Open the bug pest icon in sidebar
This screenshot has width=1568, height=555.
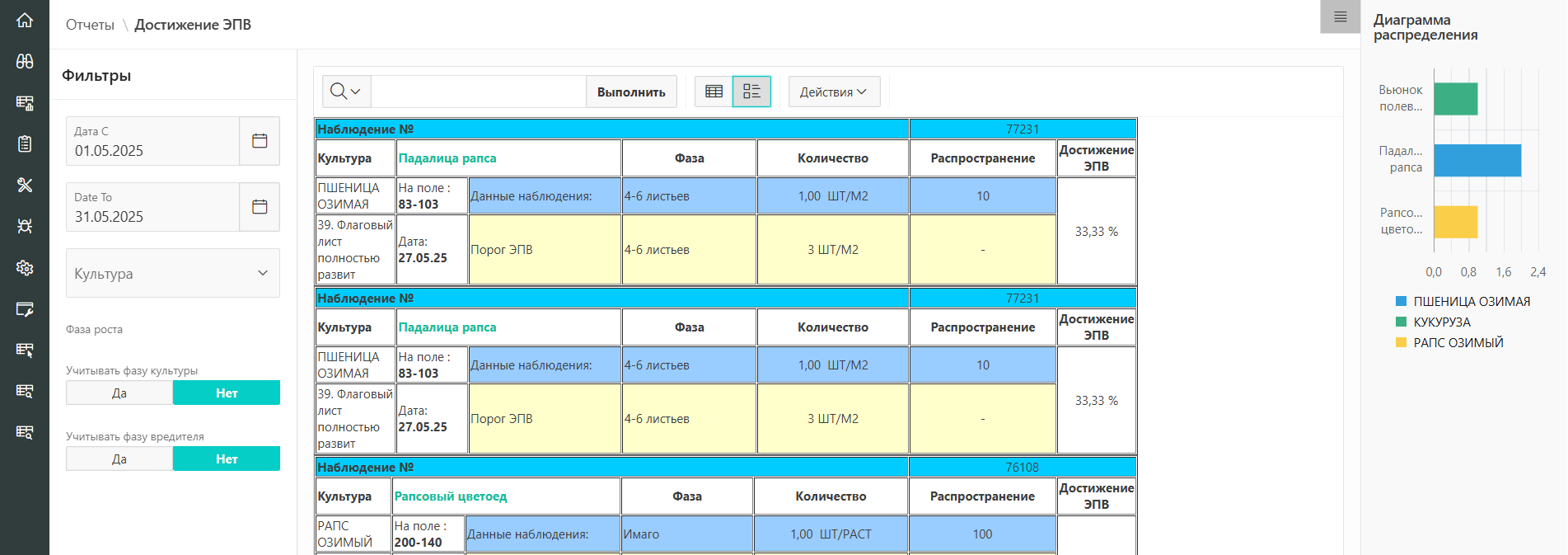(25, 226)
